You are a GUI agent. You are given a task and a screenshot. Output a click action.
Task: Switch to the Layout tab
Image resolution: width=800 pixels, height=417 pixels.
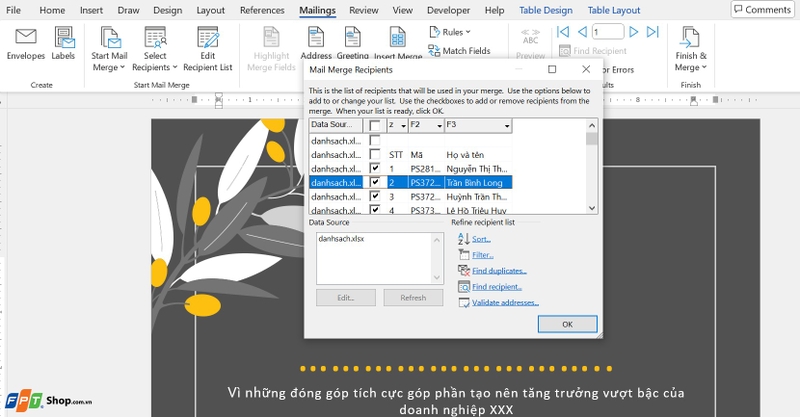211,10
